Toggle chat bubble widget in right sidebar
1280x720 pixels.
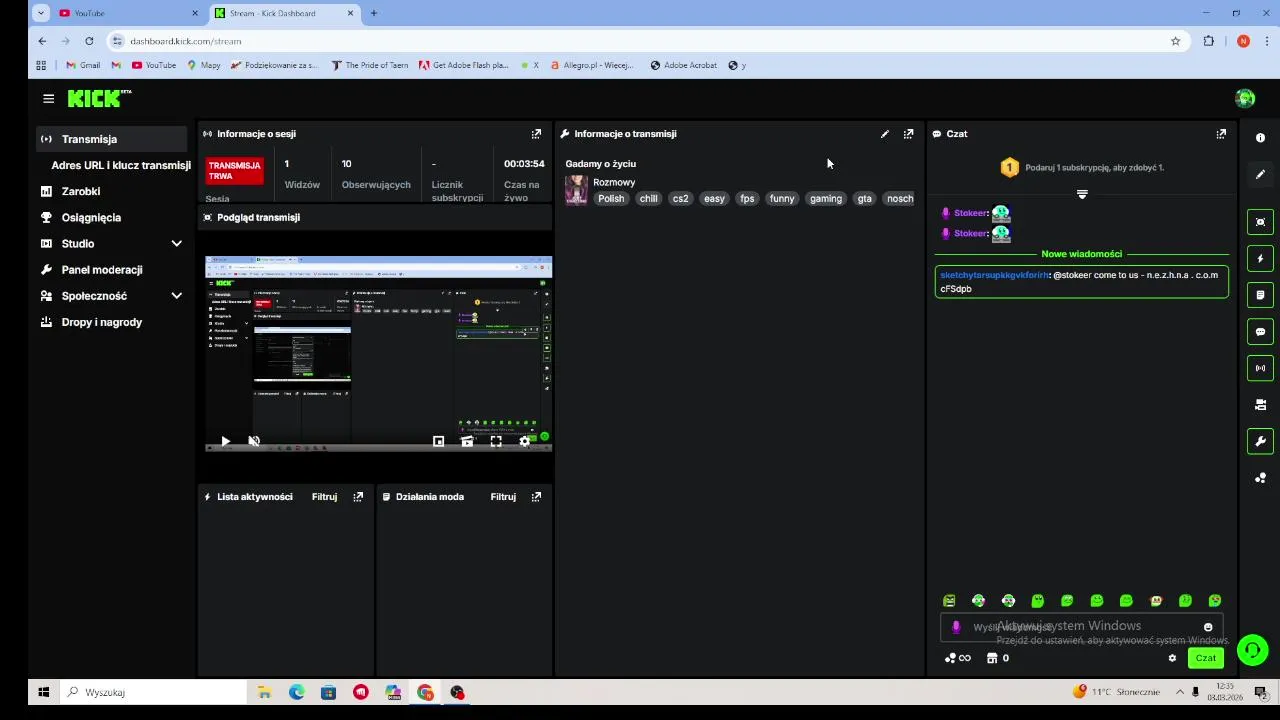coord(1260,331)
